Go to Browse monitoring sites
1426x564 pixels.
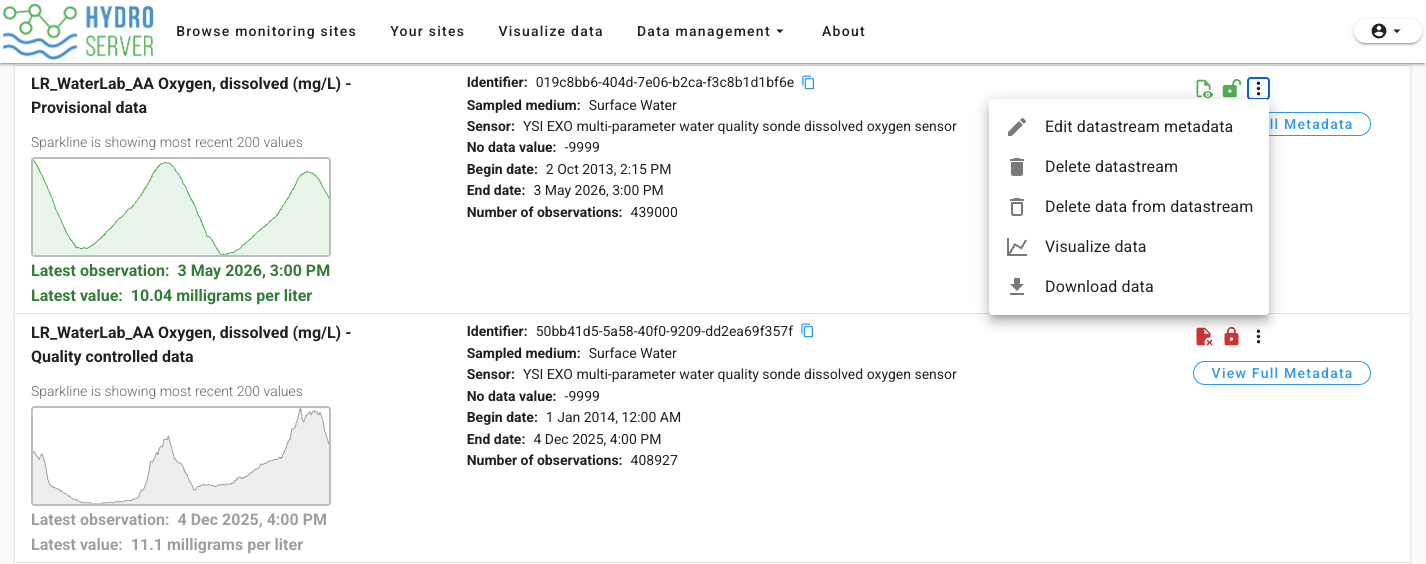click(x=266, y=31)
